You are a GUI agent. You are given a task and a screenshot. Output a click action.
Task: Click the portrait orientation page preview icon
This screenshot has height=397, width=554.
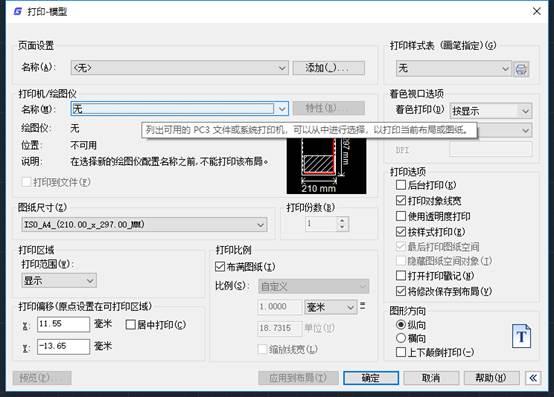pyautogui.click(x=521, y=336)
